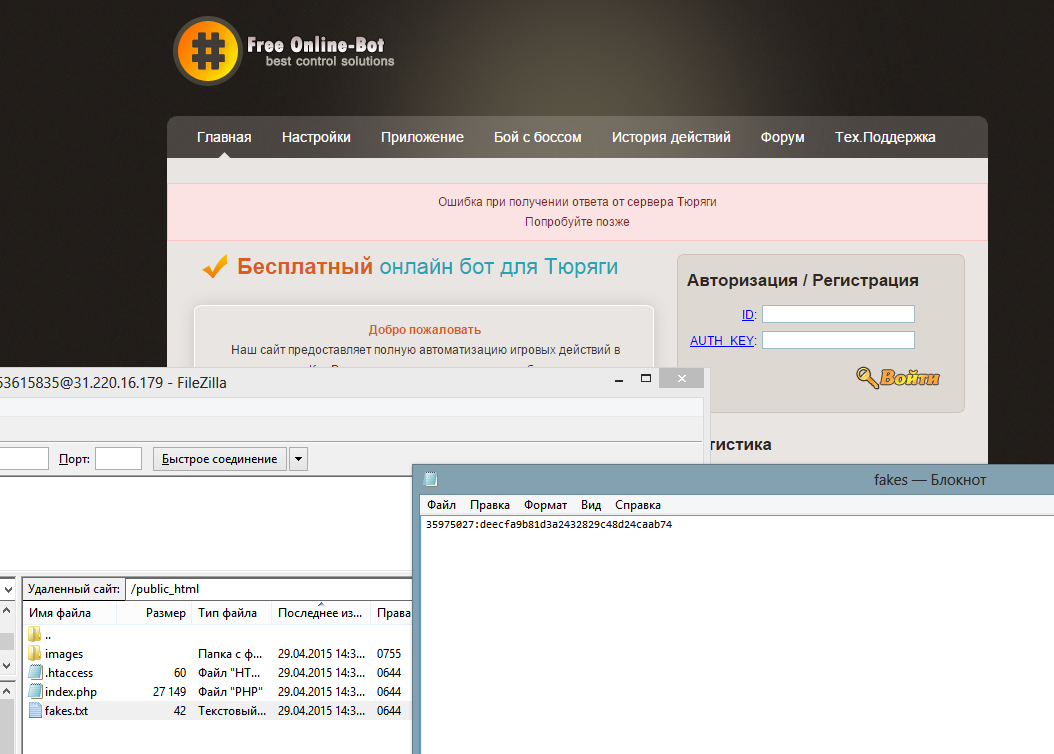This screenshot has width=1054, height=754.
Task: Open the Главная tab on the website
Action: [224, 137]
